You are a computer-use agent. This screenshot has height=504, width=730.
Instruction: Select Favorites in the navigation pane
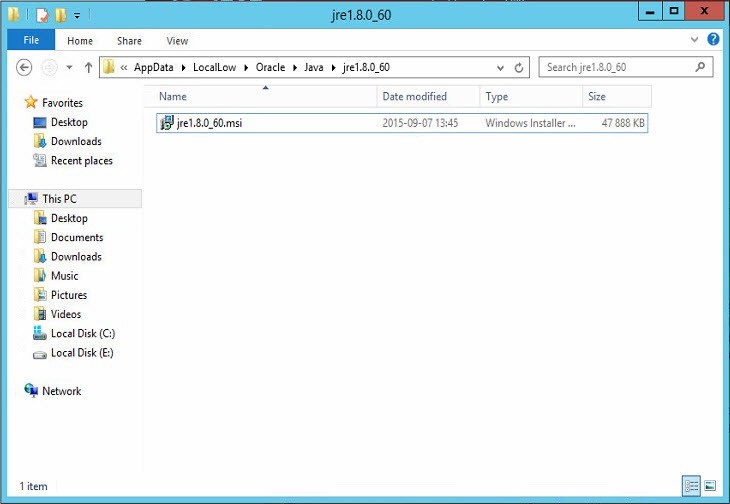pos(62,103)
